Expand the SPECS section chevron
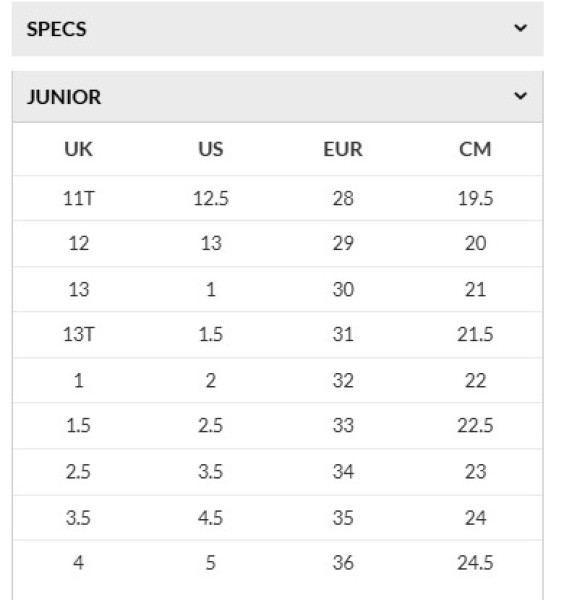Viewport: 564px width, 600px height. (x=520, y=28)
